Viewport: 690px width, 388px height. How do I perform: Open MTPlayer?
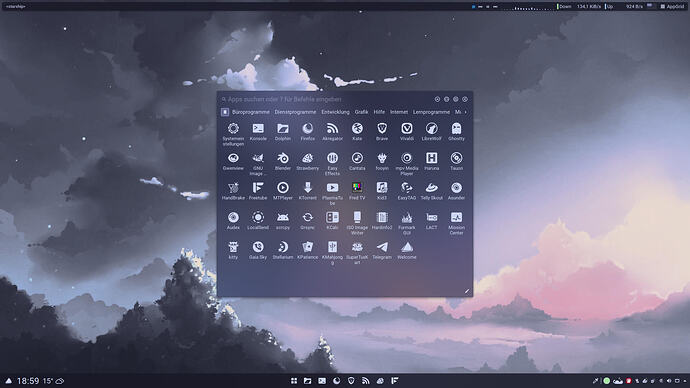[x=283, y=191]
